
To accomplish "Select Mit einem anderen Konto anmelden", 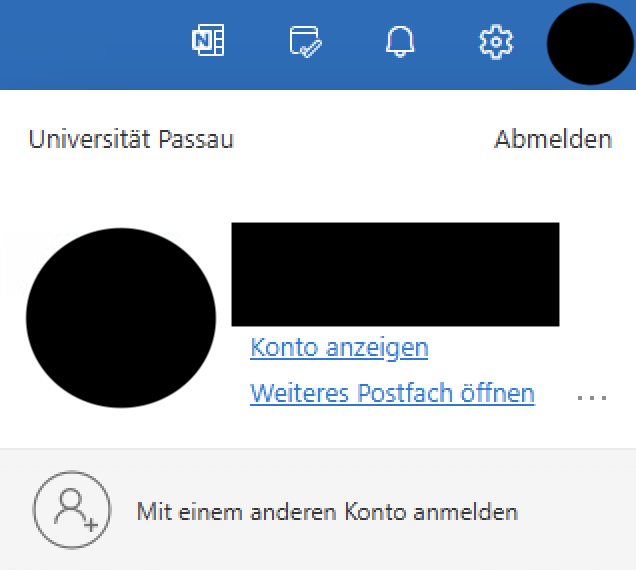I will (x=327, y=512).
